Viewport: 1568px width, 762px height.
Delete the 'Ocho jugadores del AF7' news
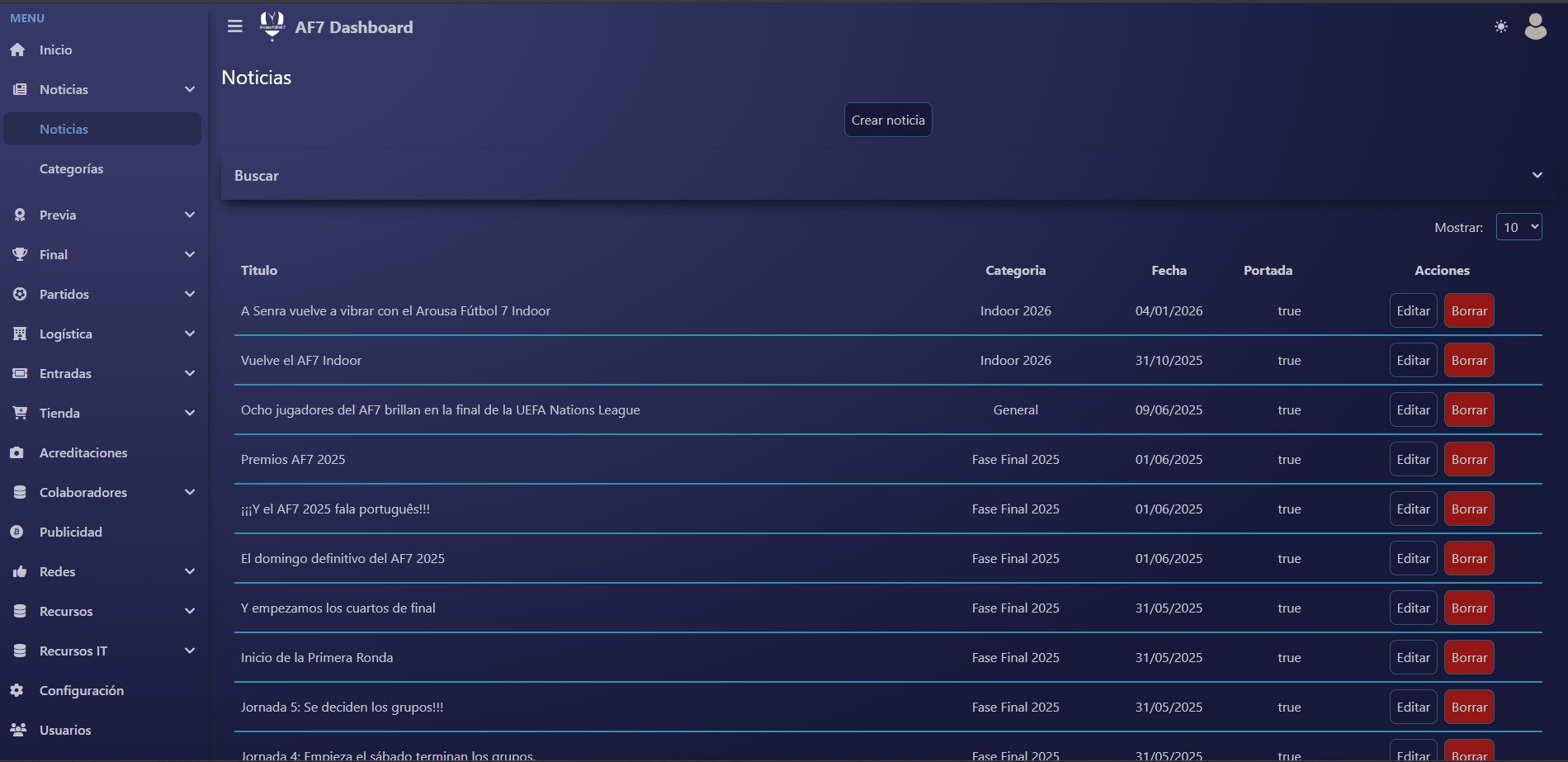click(1469, 409)
